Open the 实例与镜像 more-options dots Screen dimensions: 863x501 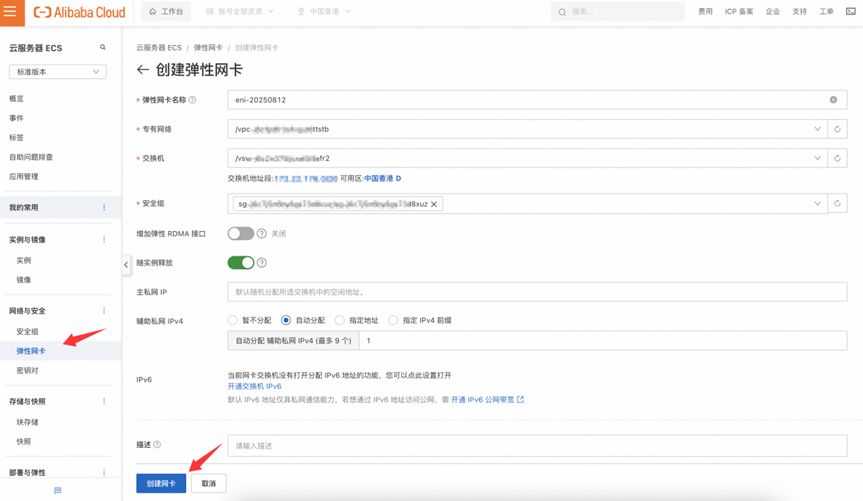tap(104, 239)
